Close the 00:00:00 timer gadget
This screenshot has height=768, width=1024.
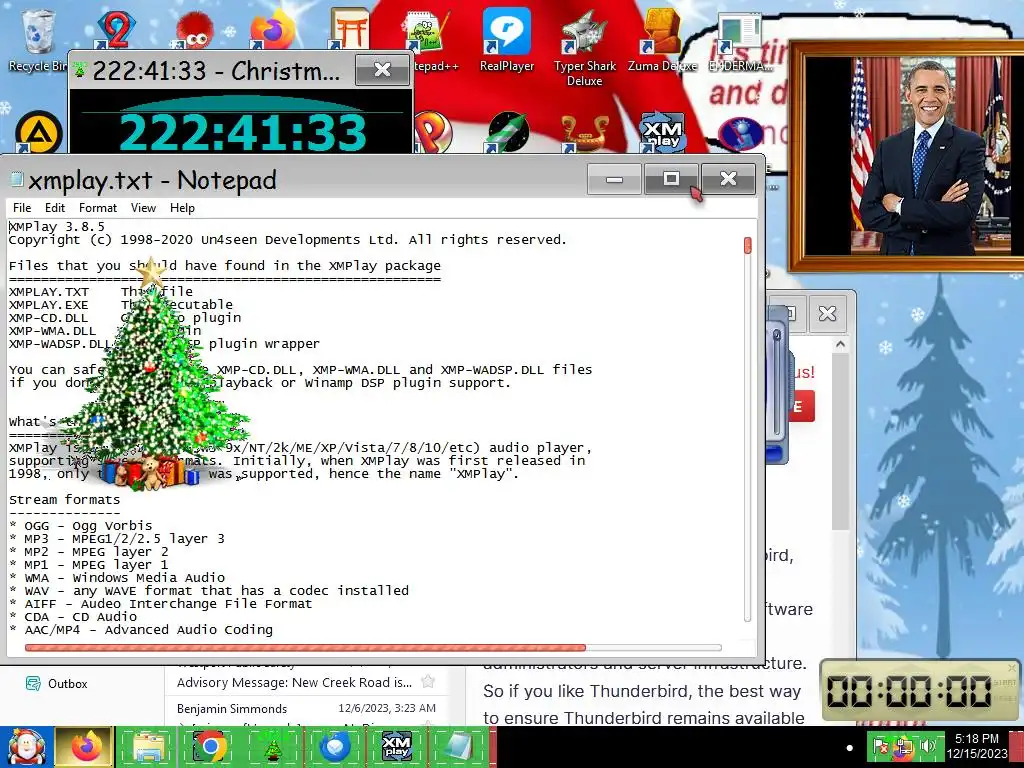pos(1012,667)
